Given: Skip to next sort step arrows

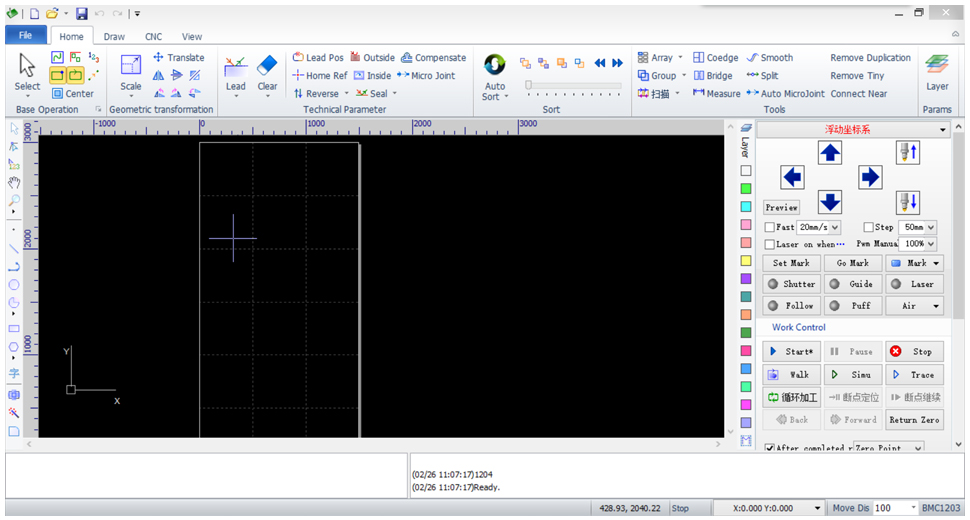Looking at the screenshot, I should coord(617,63).
